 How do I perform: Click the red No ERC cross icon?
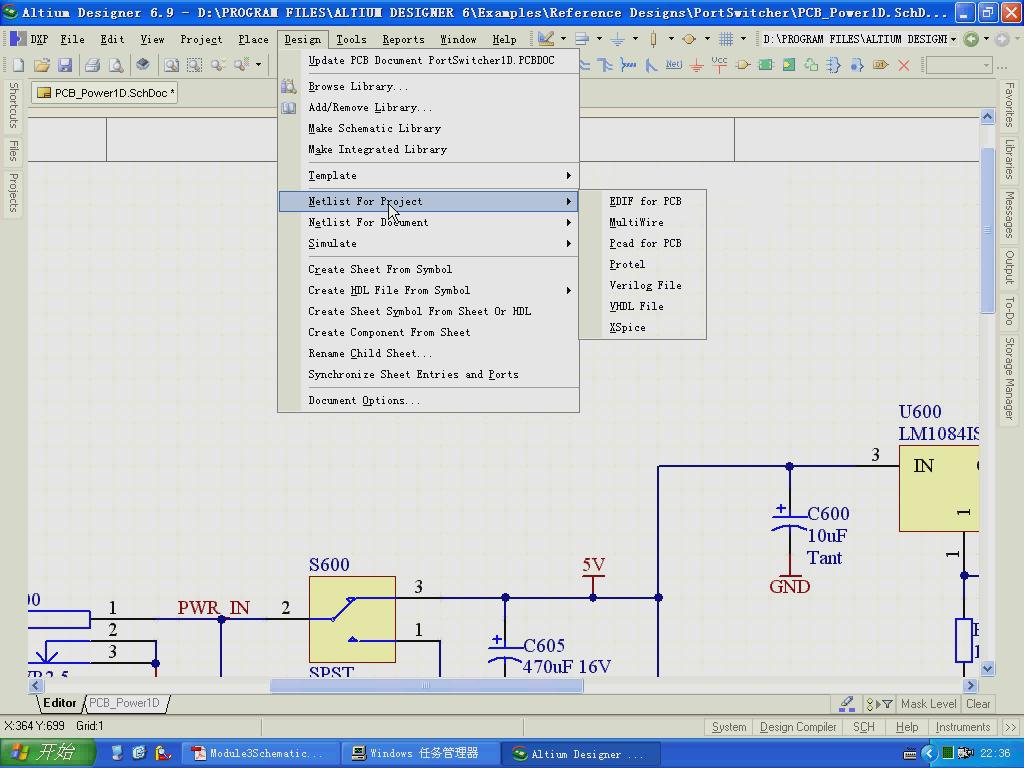click(x=904, y=65)
